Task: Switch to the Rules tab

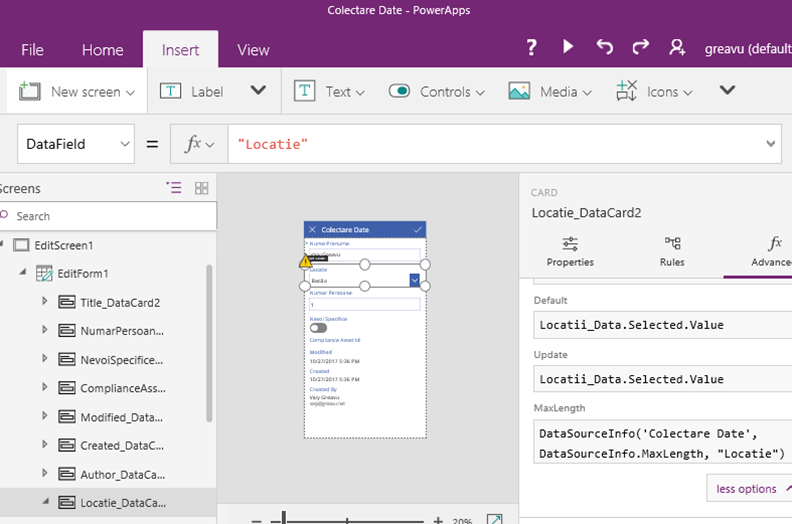Action: tap(672, 251)
